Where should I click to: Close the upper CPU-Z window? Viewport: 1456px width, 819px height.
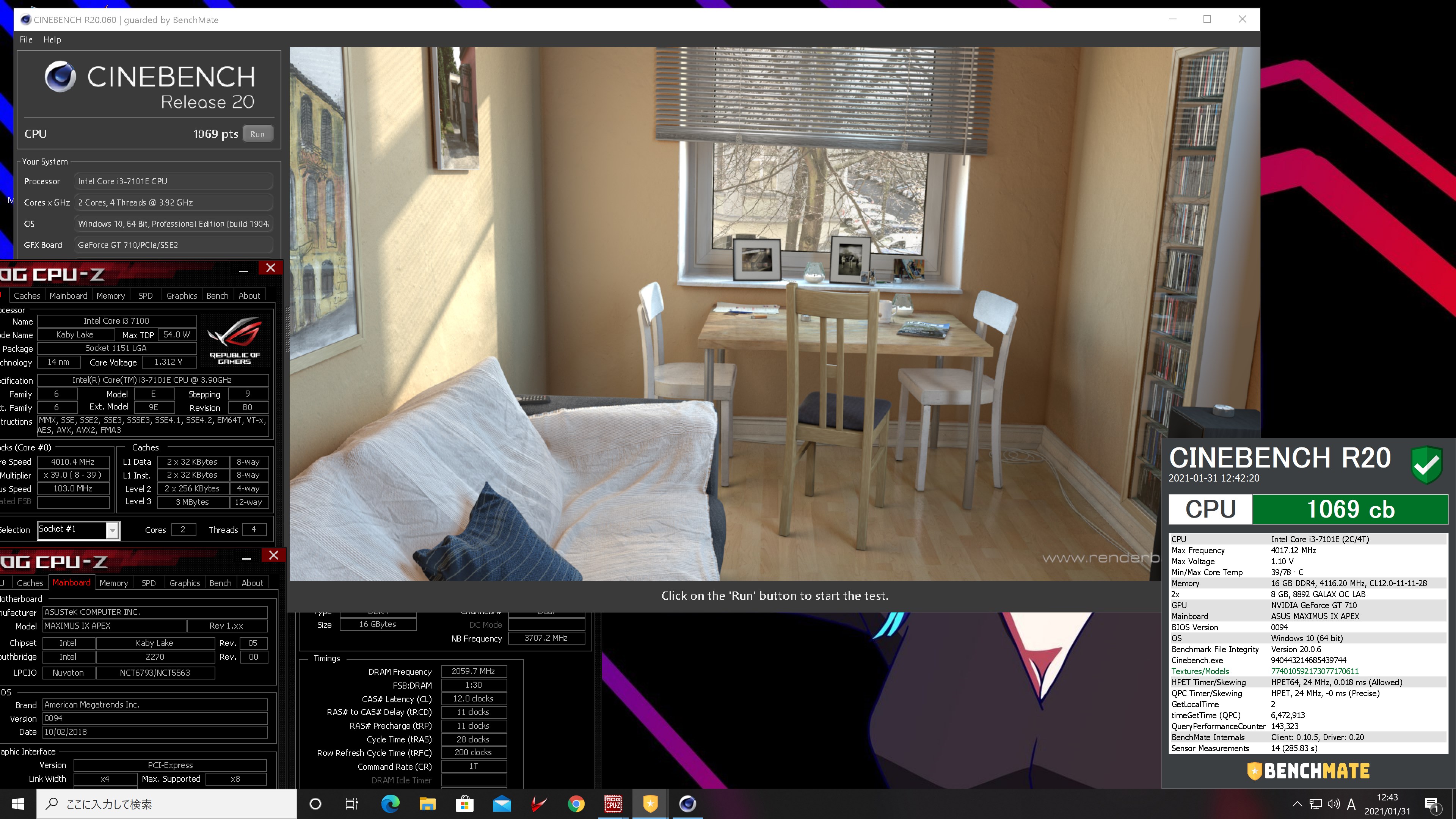(x=271, y=268)
